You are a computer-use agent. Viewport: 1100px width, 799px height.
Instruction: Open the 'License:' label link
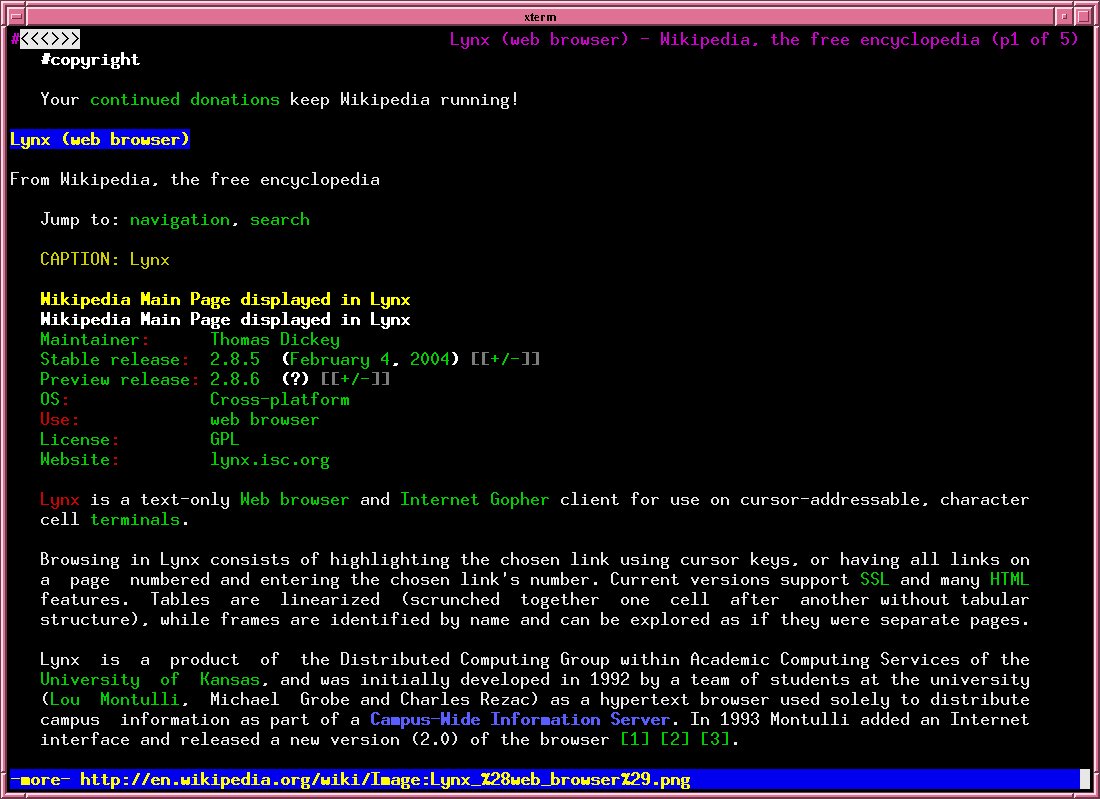pyautogui.click(x=79, y=439)
